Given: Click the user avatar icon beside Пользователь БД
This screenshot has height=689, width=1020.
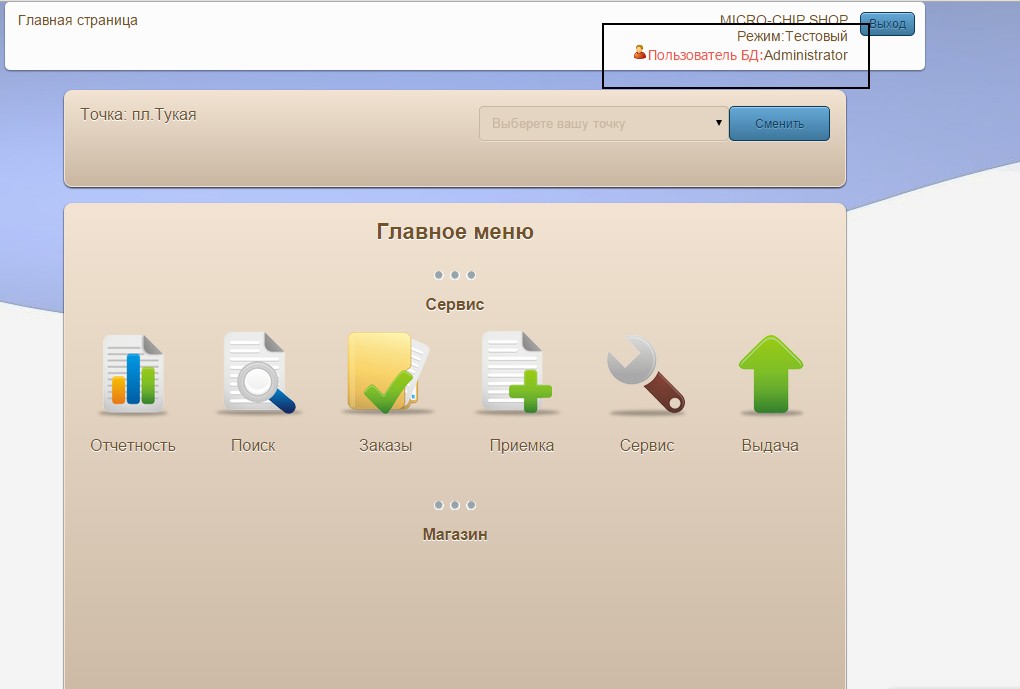Looking at the screenshot, I should tap(640, 53).
